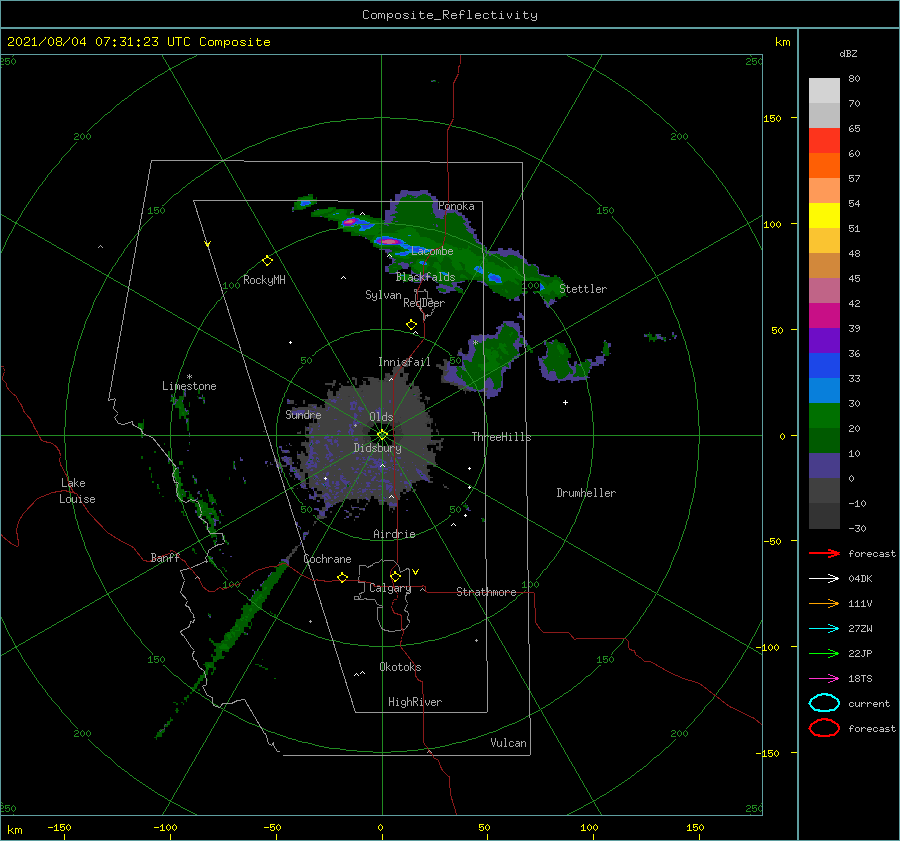Click the RockyMH label

click(264, 280)
